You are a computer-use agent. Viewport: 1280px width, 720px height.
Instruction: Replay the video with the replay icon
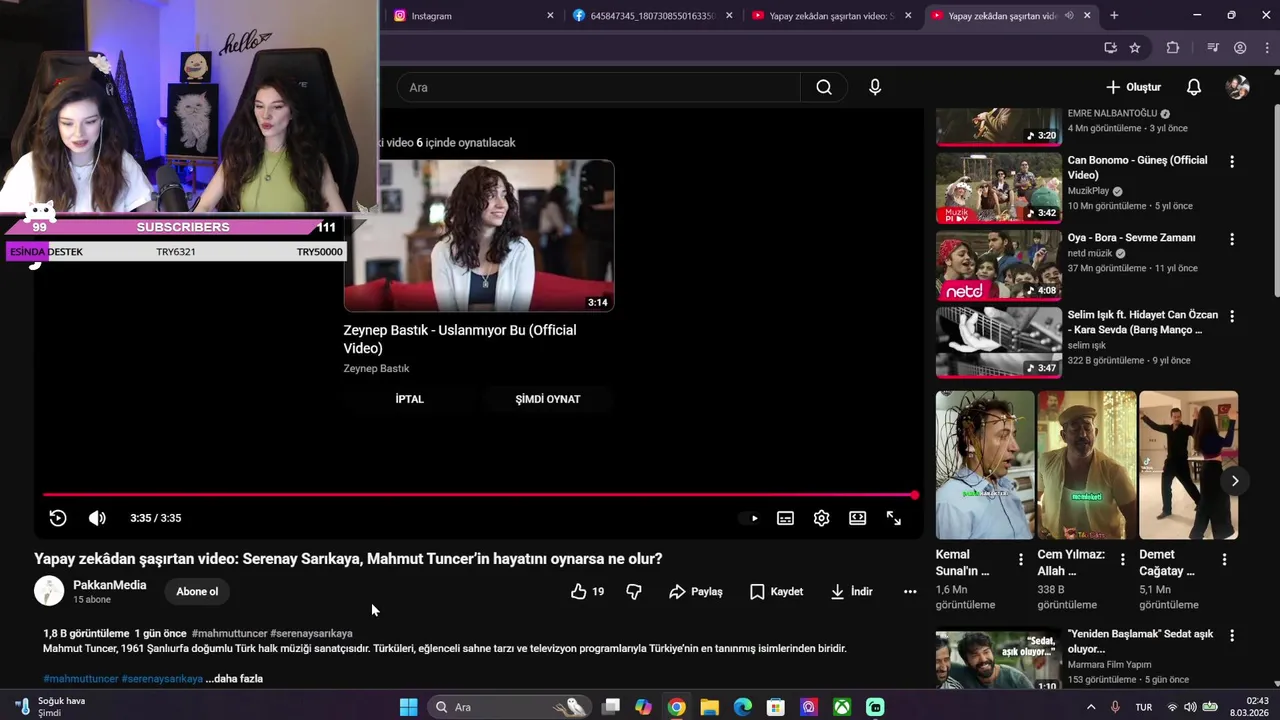[x=58, y=518]
